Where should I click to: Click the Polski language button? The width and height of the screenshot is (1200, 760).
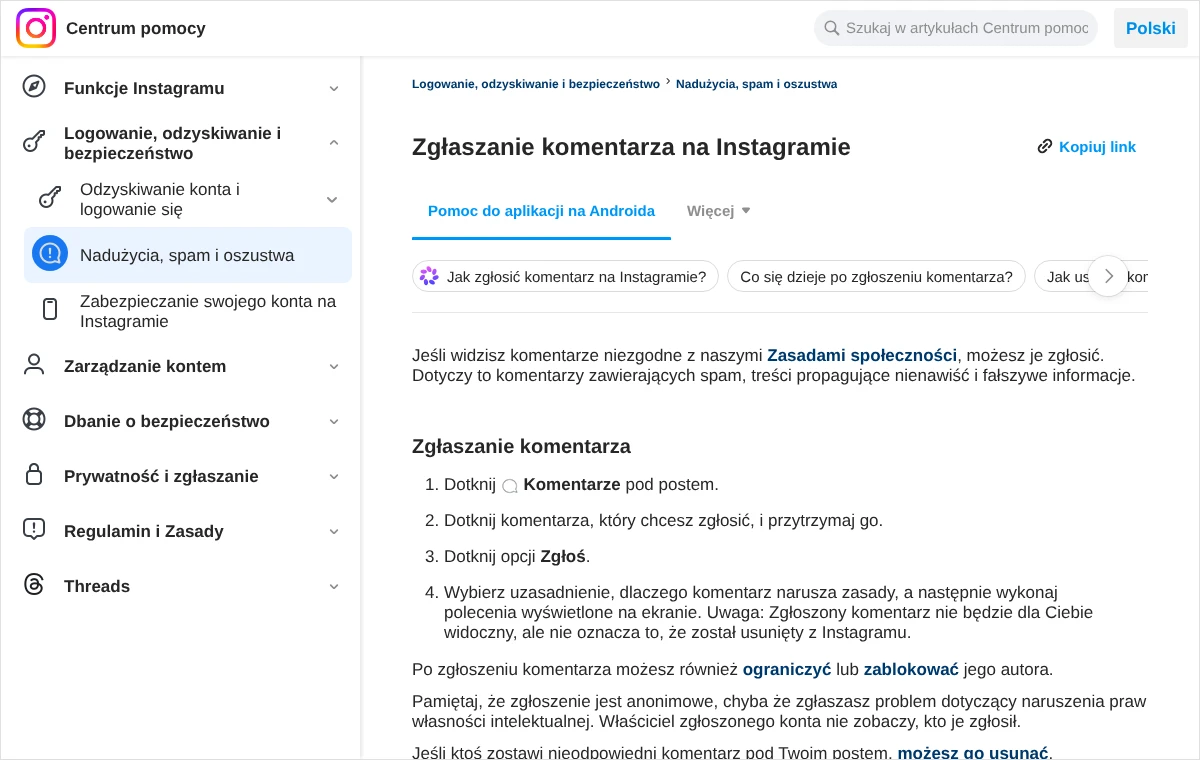pos(1151,28)
